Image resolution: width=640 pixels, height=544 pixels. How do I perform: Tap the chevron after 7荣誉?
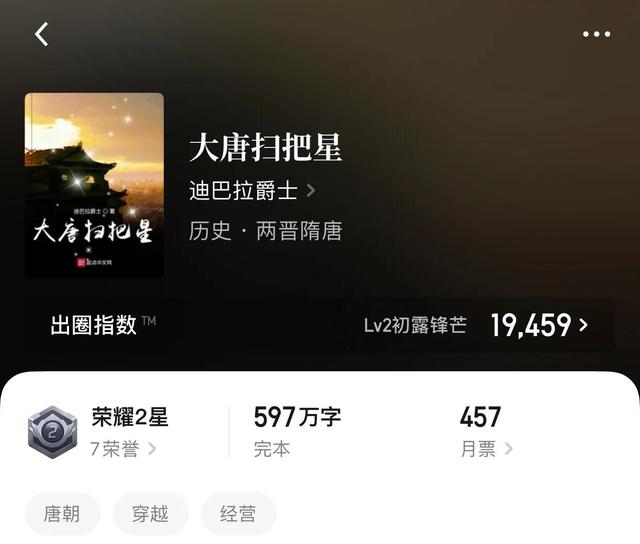click(x=152, y=449)
